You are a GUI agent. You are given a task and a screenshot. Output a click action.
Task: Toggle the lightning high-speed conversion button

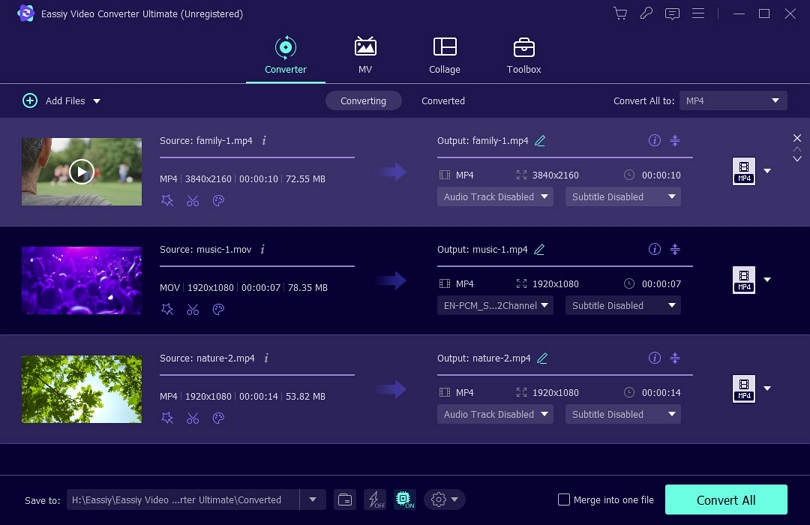point(374,500)
